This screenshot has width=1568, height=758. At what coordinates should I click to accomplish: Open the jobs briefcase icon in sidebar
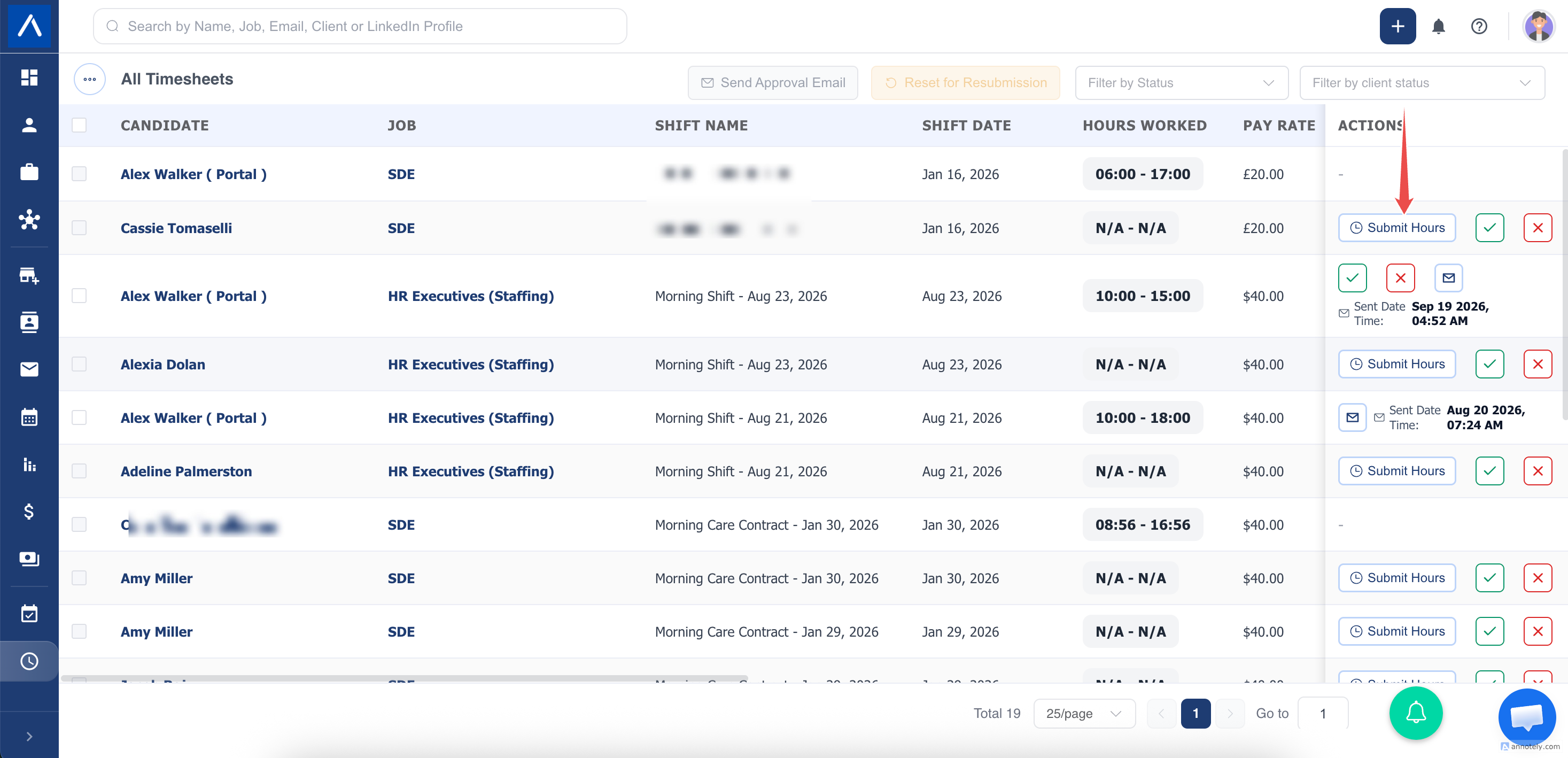tap(29, 172)
